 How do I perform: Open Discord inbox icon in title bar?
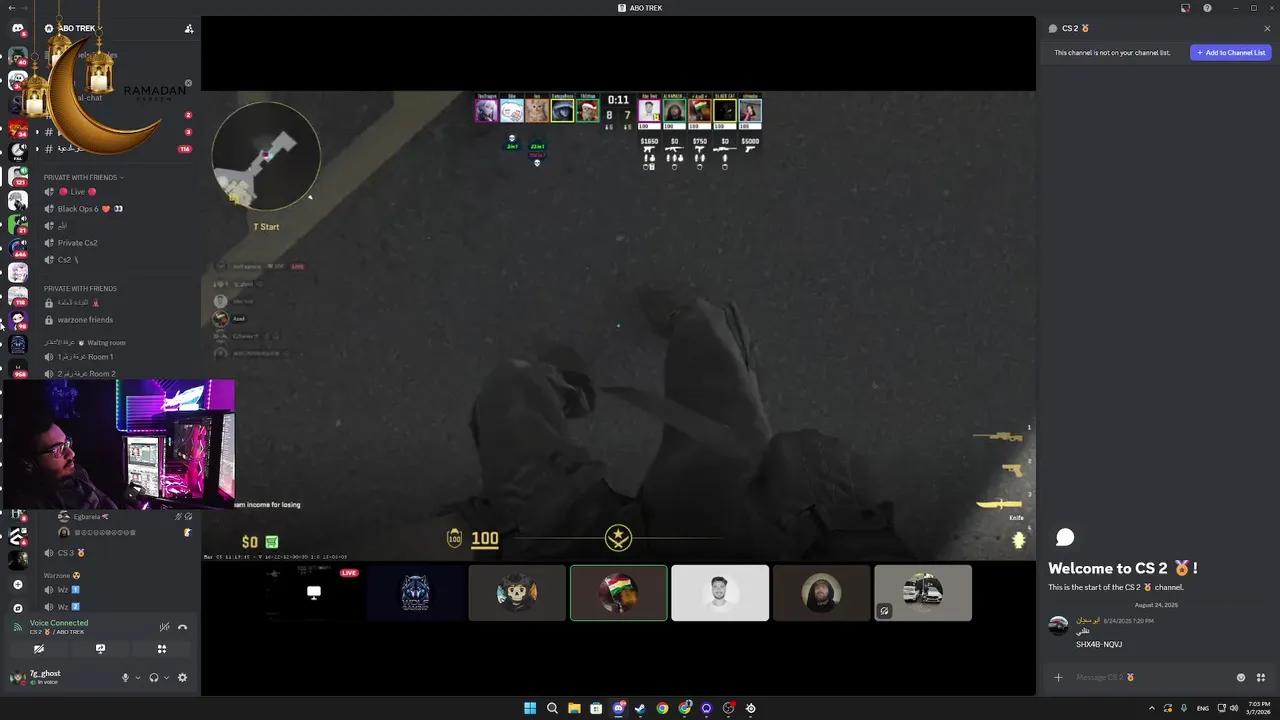tap(1185, 8)
